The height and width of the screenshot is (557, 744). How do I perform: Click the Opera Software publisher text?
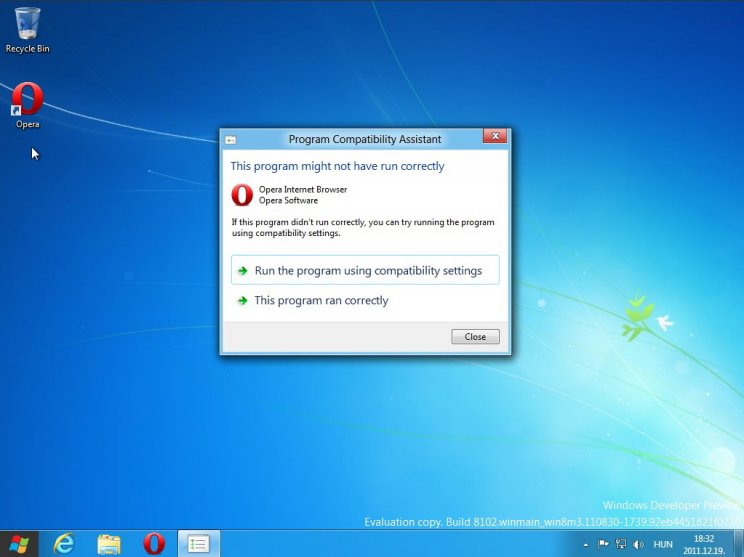click(x=288, y=200)
